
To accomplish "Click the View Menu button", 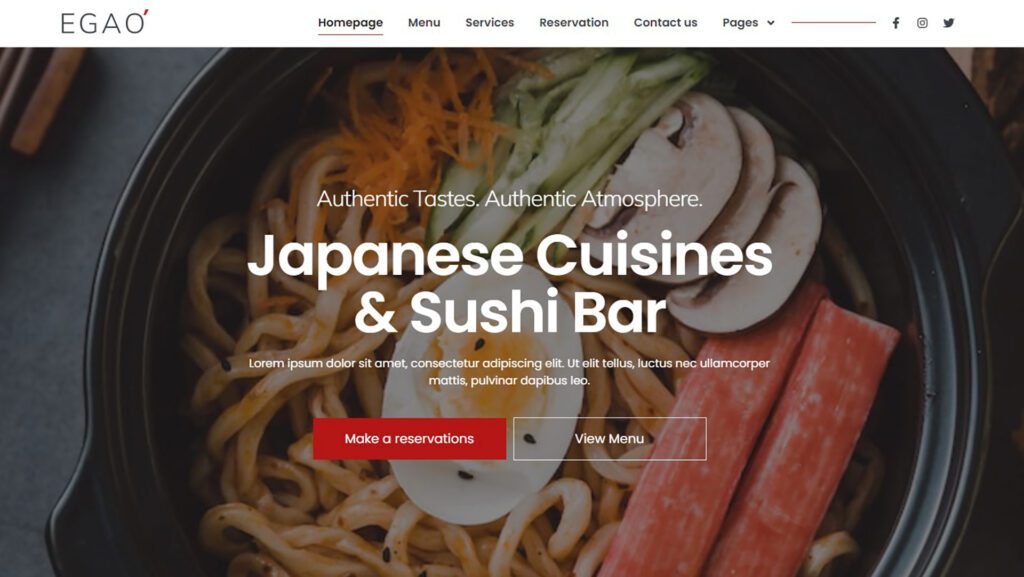I will pos(609,439).
